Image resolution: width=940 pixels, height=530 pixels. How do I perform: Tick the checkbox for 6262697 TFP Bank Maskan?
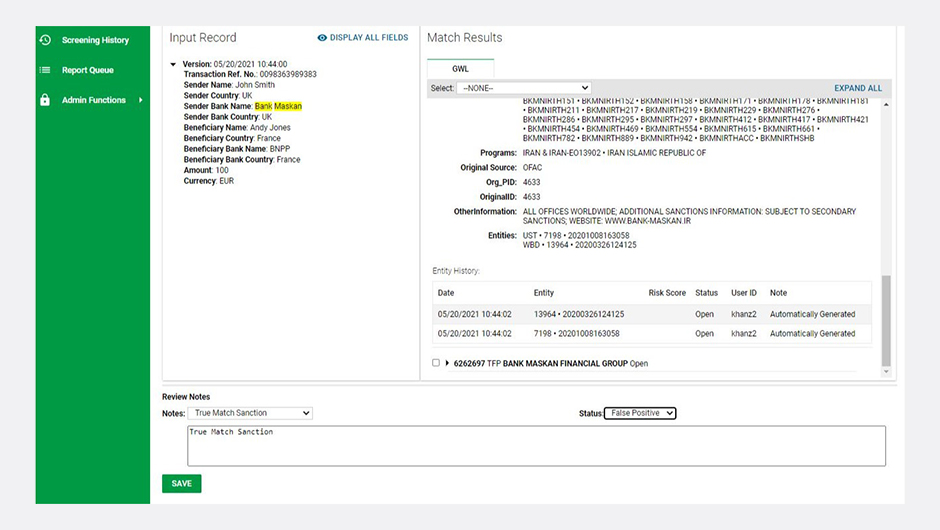click(x=436, y=363)
